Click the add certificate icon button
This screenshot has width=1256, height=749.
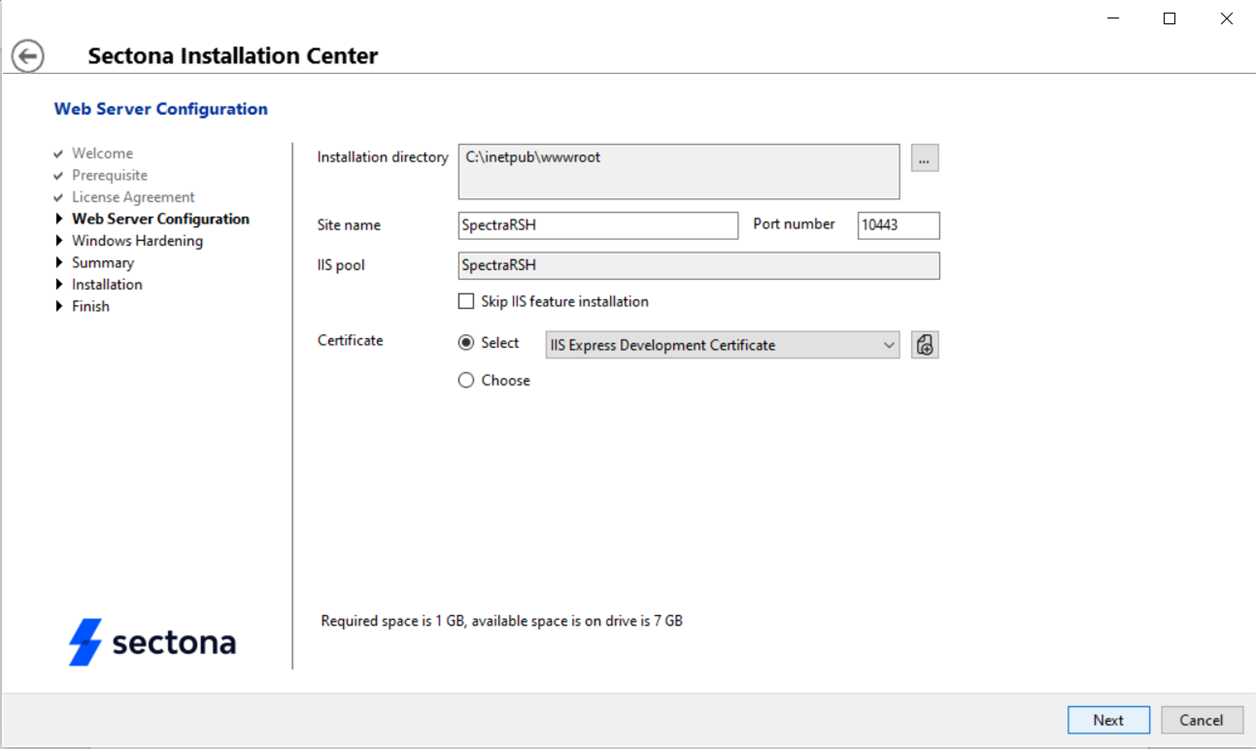[925, 345]
